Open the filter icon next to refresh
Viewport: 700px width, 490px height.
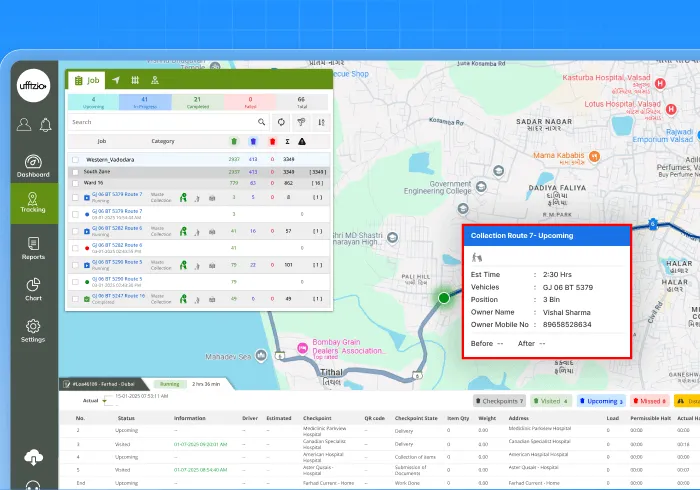pos(300,122)
